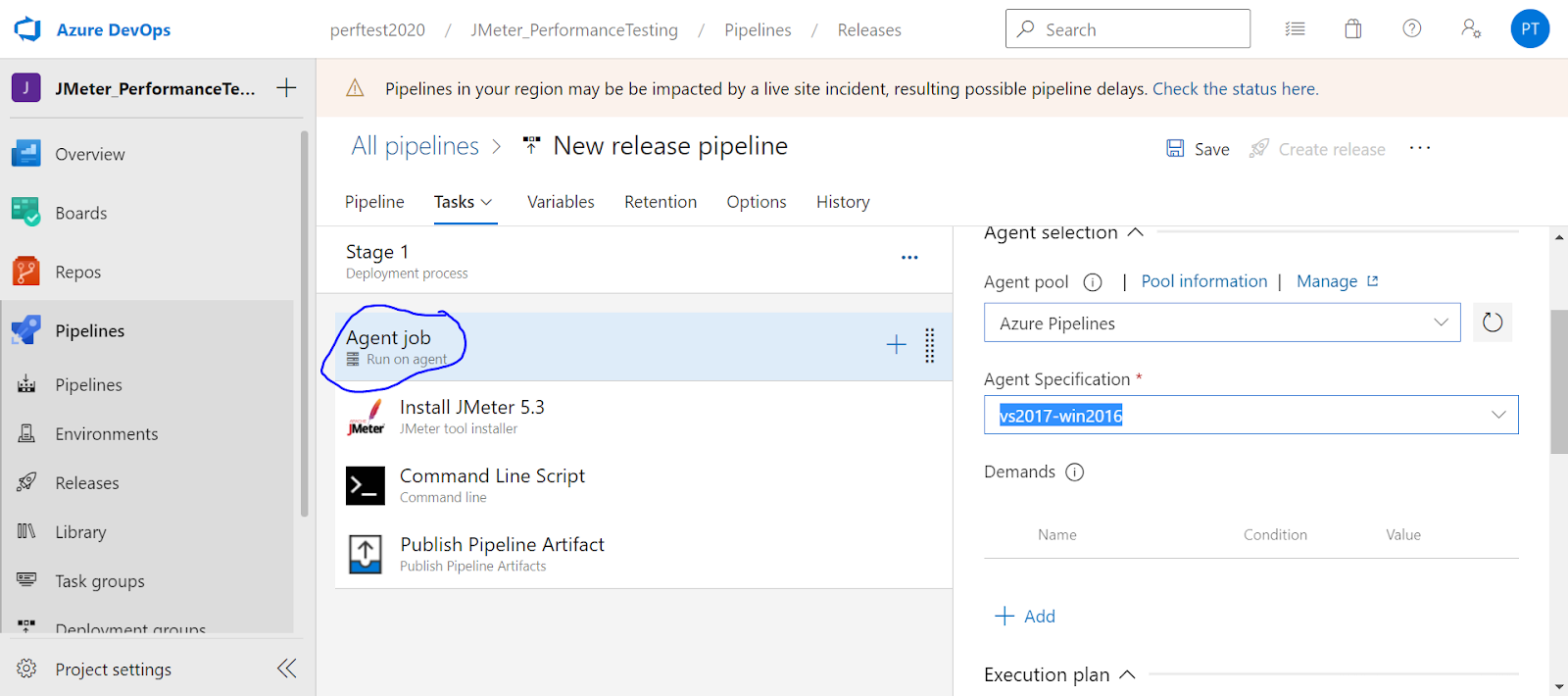Viewport: 1568px width, 696px height.
Task: Click JMeter_PerformanceTesting in the breadcrumb
Action: pos(574,29)
